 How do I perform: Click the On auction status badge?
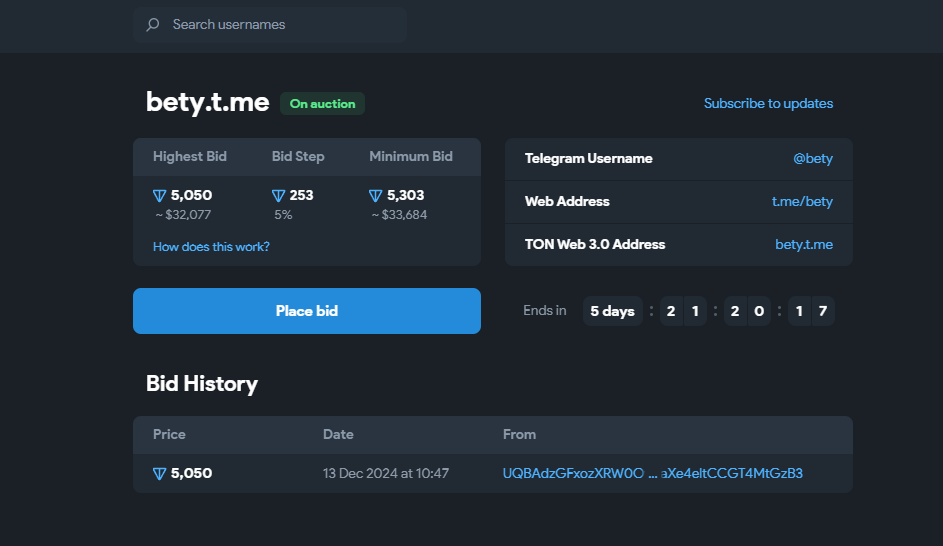click(322, 103)
